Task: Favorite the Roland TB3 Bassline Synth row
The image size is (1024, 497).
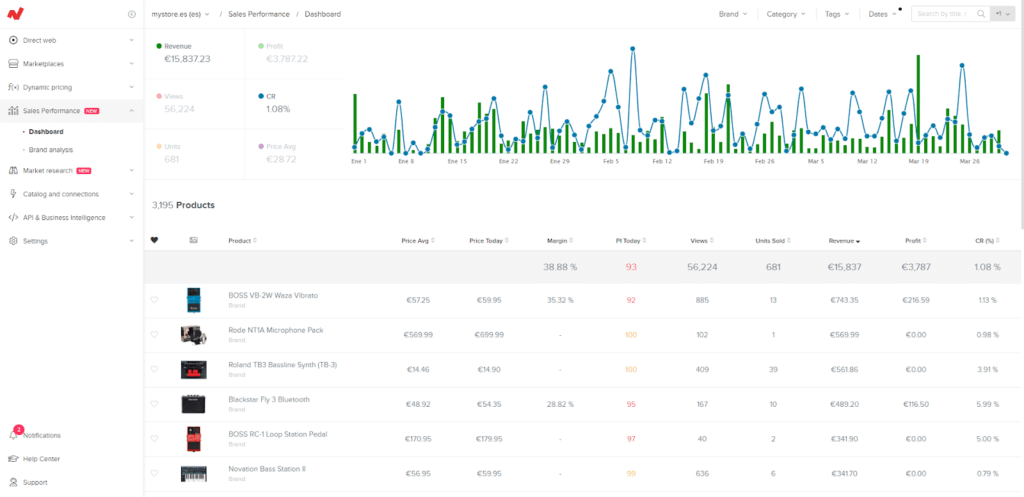Action: pyautogui.click(x=154, y=370)
